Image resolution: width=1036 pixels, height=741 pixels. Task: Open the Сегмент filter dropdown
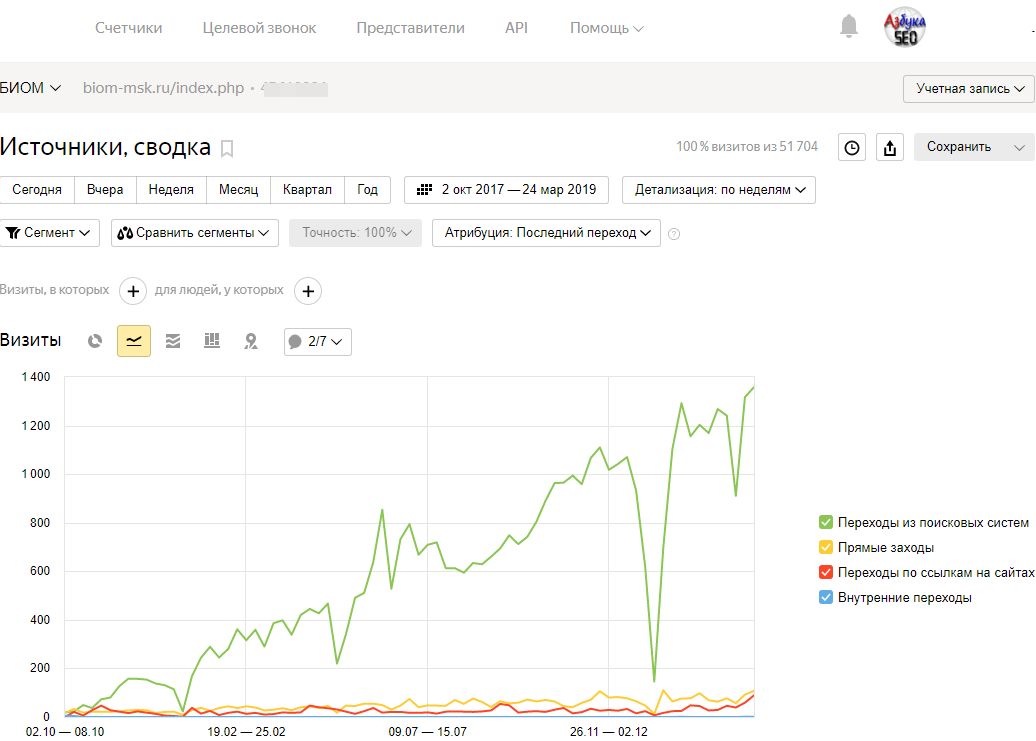tap(50, 233)
